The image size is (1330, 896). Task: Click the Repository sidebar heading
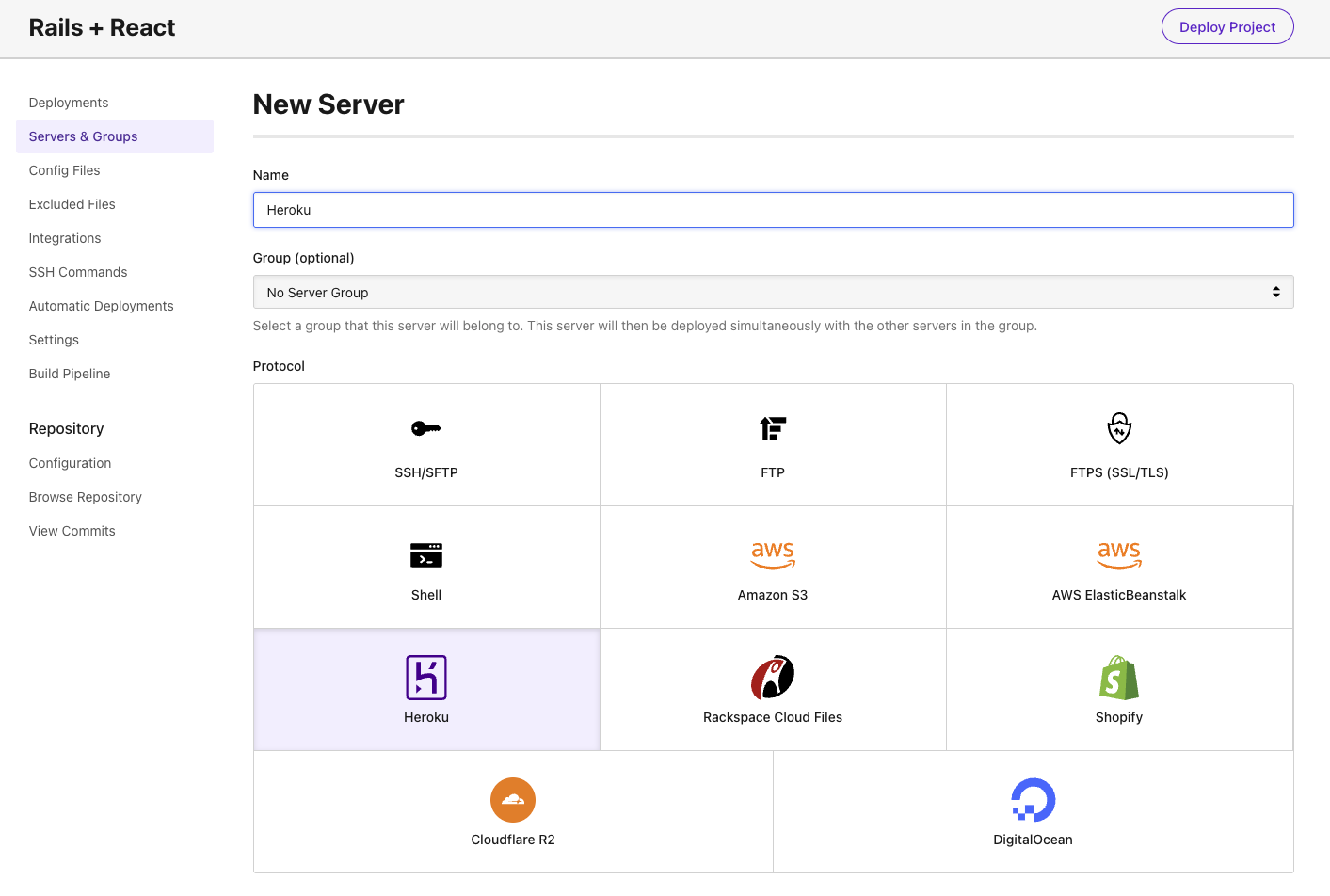[66, 428]
